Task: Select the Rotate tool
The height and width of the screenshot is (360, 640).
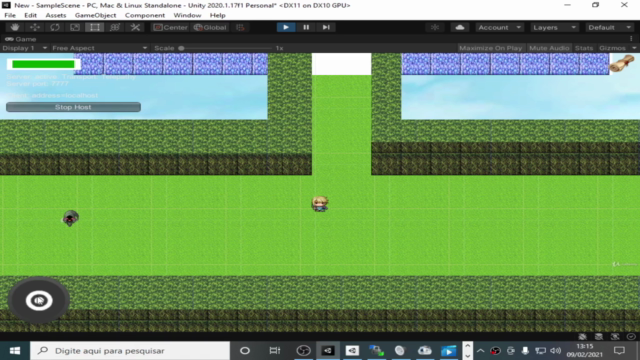Action: coord(55,27)
